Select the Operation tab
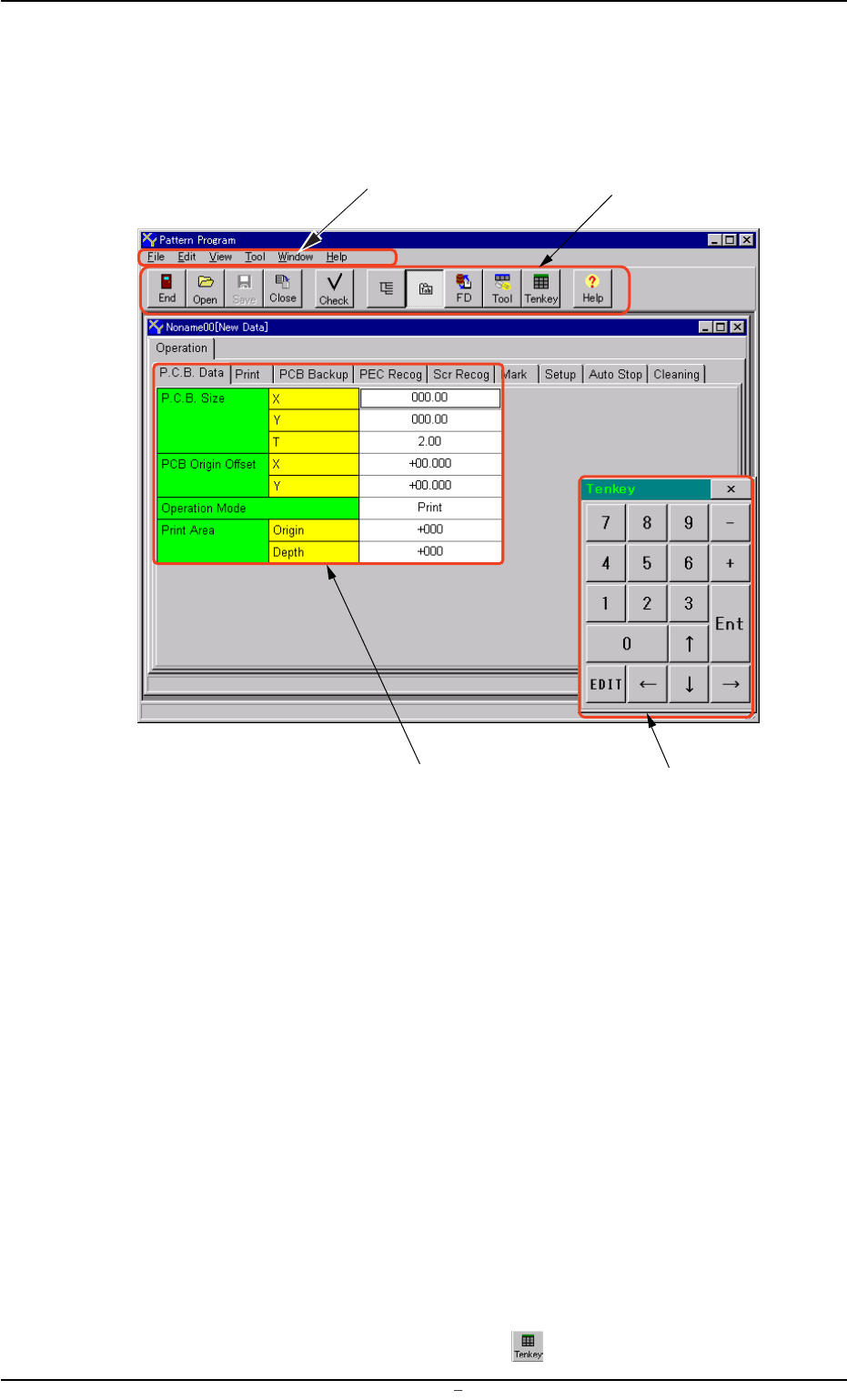Image resolution: width=847 pixels, height=1400 pixels. point(182,348)
